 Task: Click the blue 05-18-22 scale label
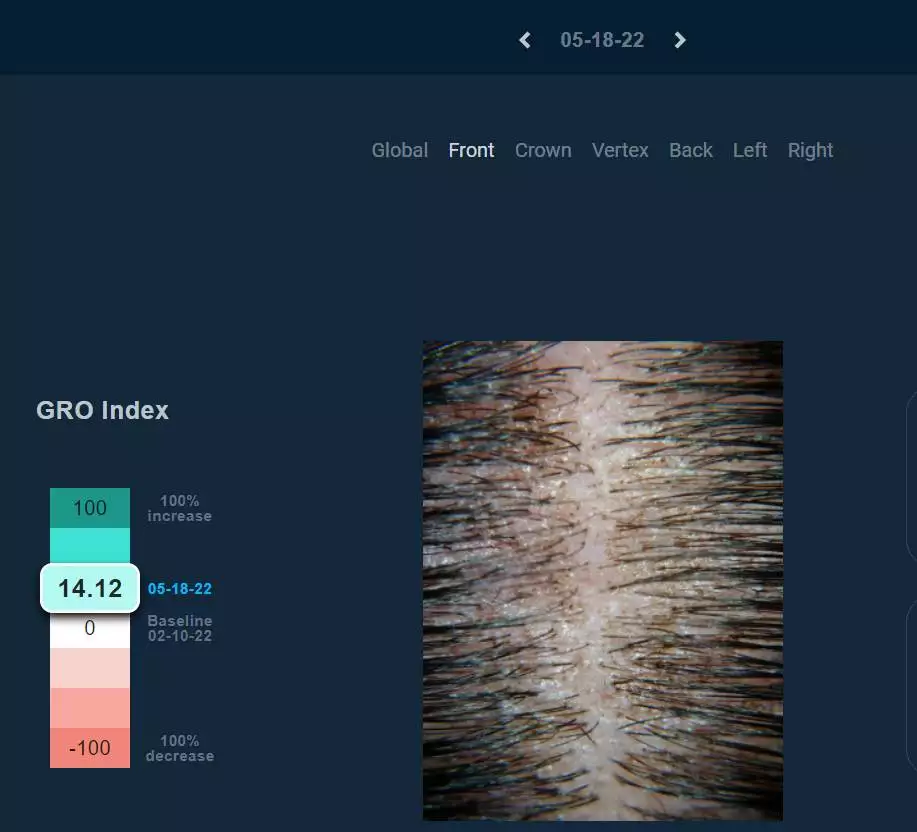180,589
